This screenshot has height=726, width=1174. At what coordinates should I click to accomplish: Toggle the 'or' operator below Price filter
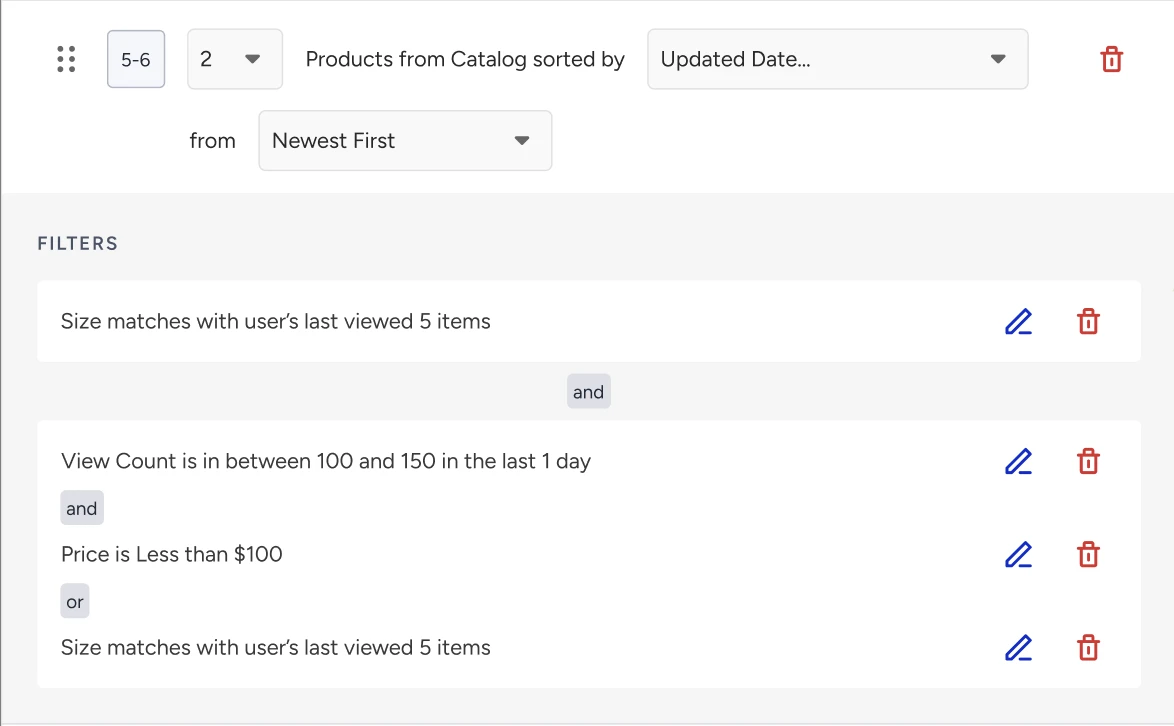(75, 601)
